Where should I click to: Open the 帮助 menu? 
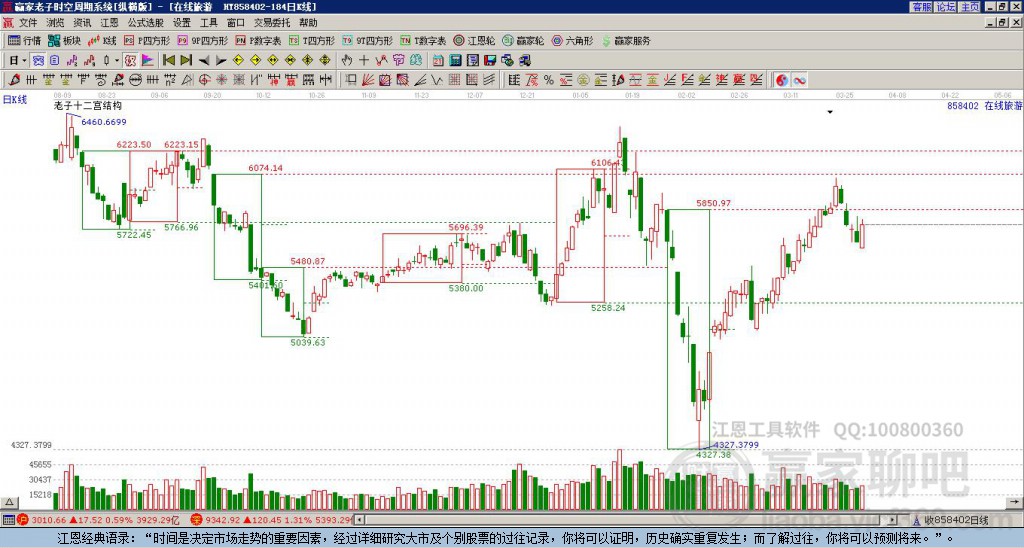308,23
